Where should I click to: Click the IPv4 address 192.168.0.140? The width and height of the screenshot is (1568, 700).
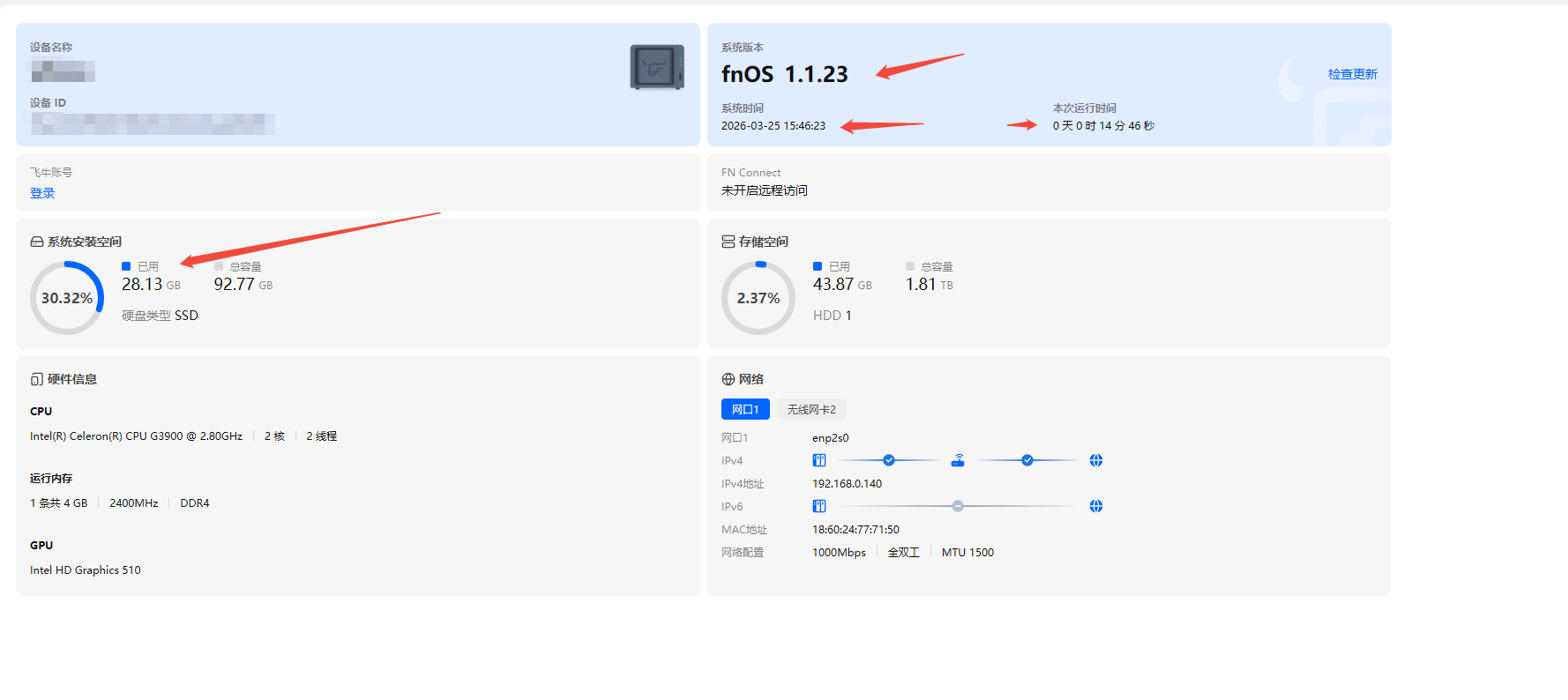tap(847, 484)
